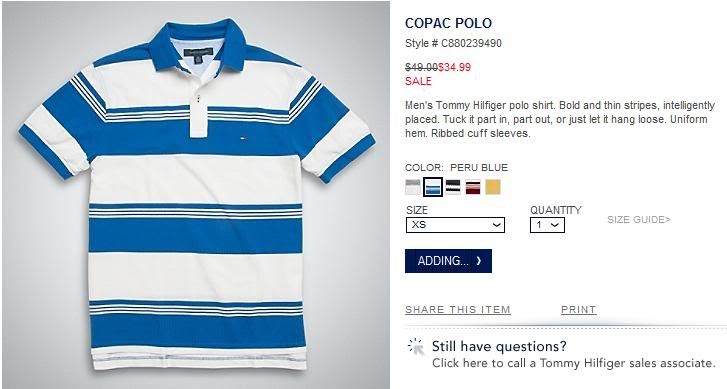The width and height of the screenshot is (727, 389).
Task: Pick the dark red striped color swatch
Action: pos(473,187)
